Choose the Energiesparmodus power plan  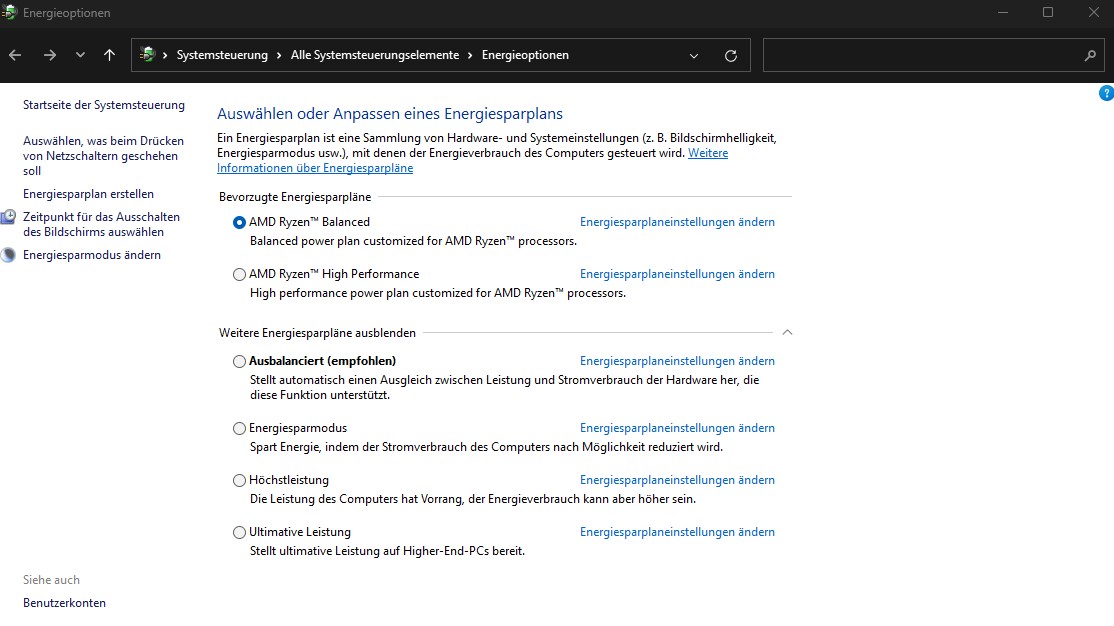coord(239,428)
